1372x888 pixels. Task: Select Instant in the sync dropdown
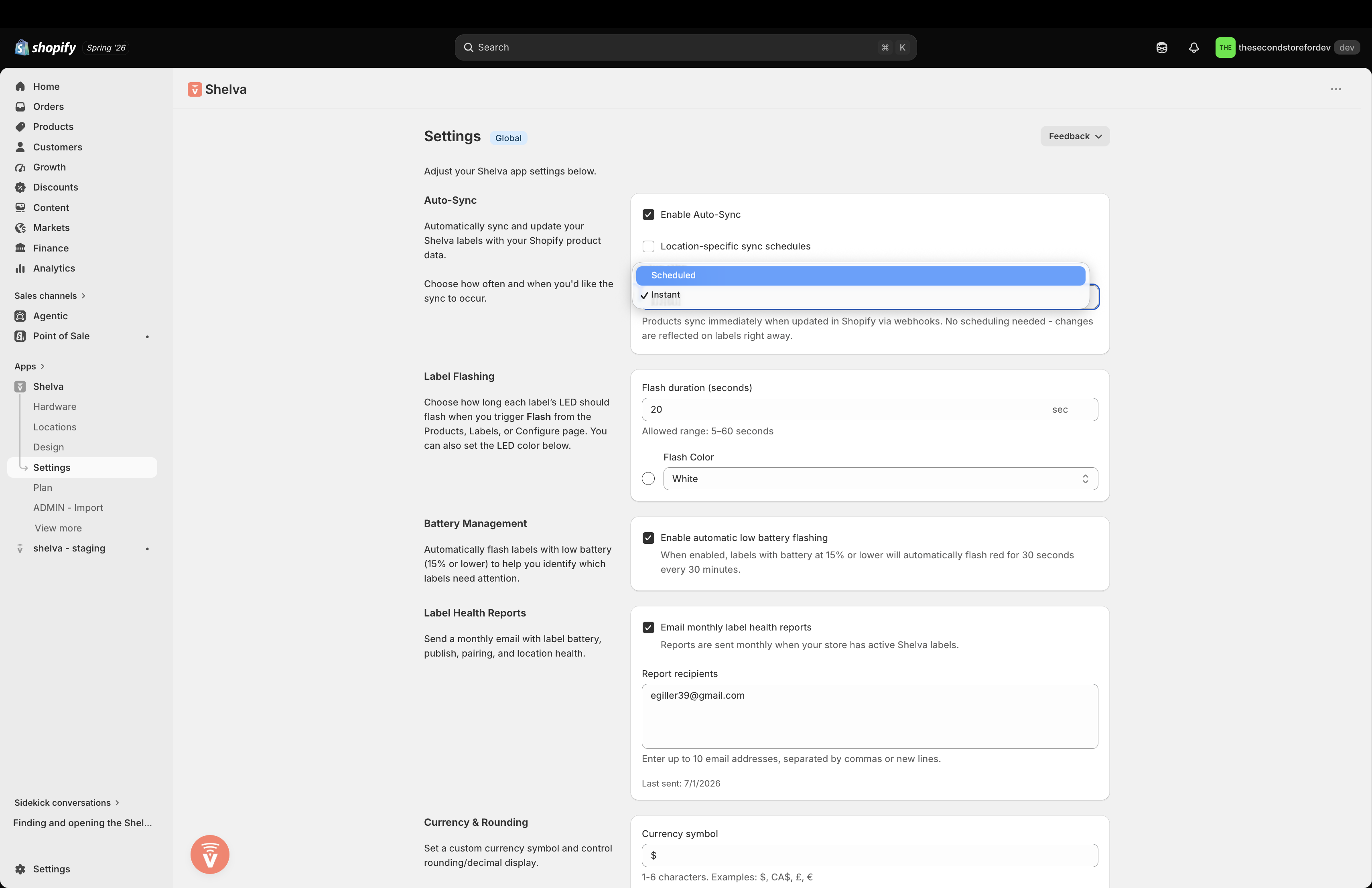860,294
